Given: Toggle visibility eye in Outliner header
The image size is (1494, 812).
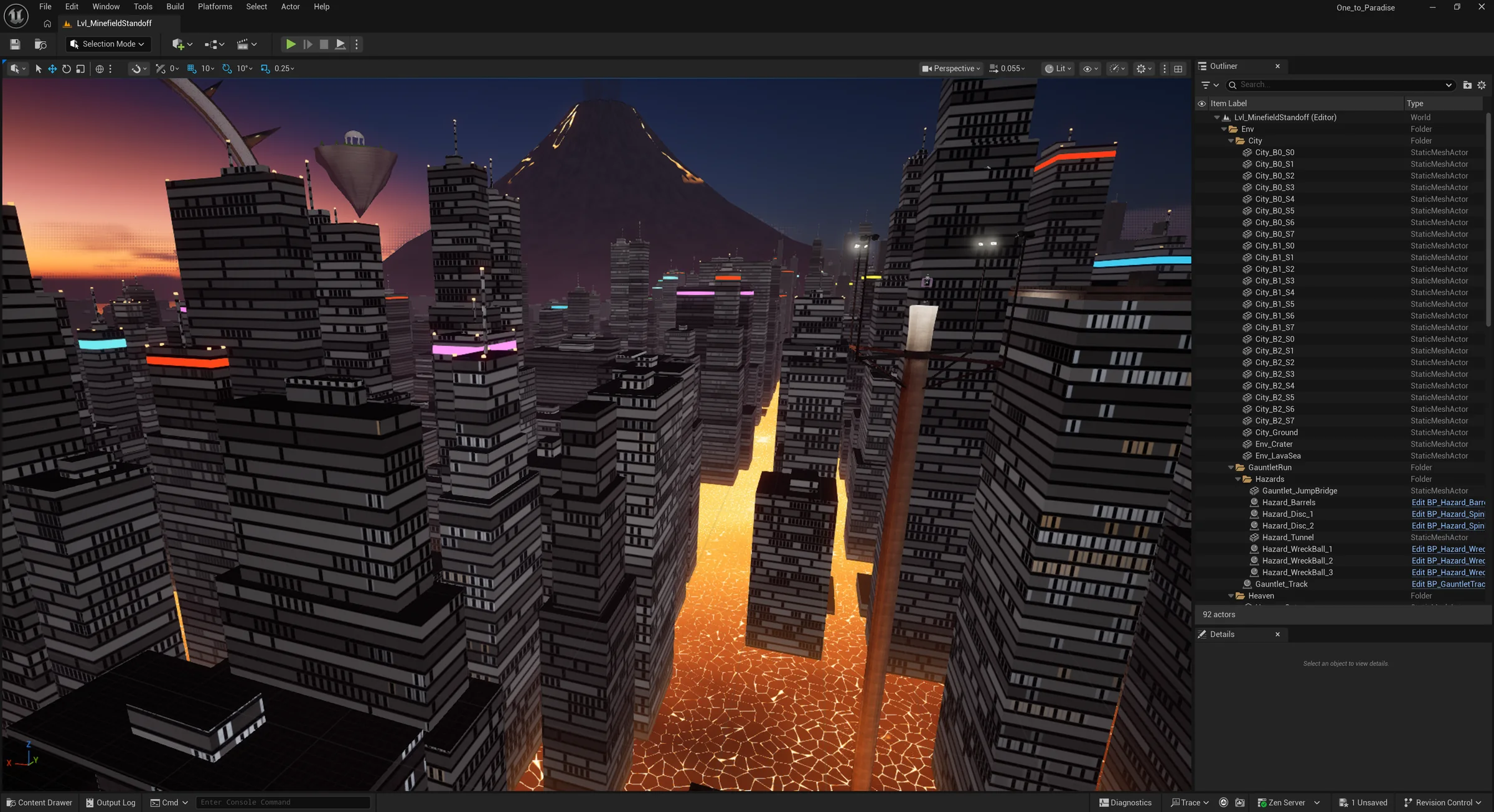Looking at the screenshot, I should pyautogui.click(x=1201, y=104).
